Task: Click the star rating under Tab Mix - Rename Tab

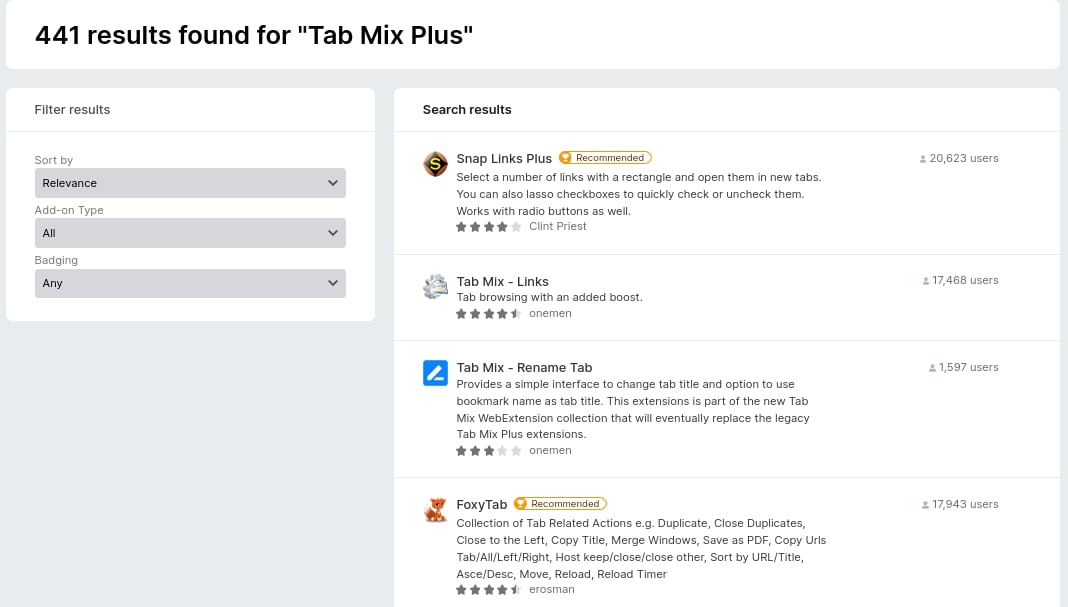Action: (x=488, y=451)
